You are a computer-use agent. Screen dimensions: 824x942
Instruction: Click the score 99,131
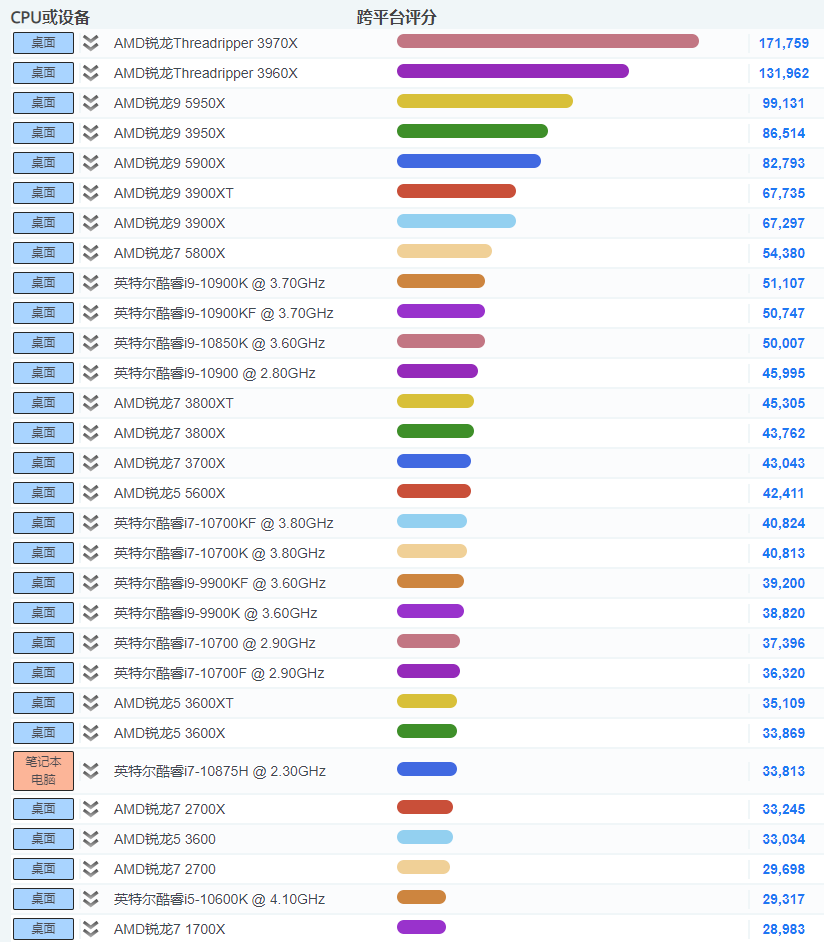pos(783,103)
